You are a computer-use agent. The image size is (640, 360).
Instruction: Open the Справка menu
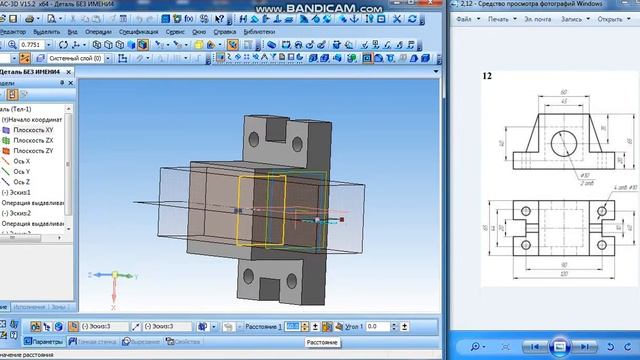coord(224,31)
